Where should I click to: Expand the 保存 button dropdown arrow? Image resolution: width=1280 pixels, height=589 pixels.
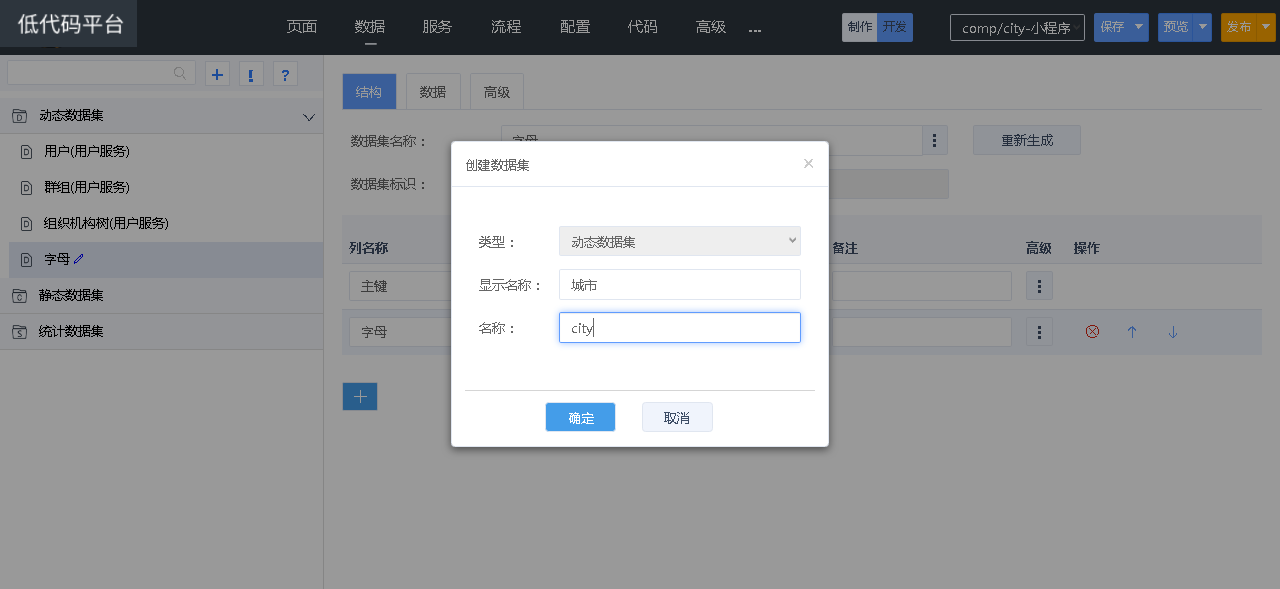pos(1139,27)
